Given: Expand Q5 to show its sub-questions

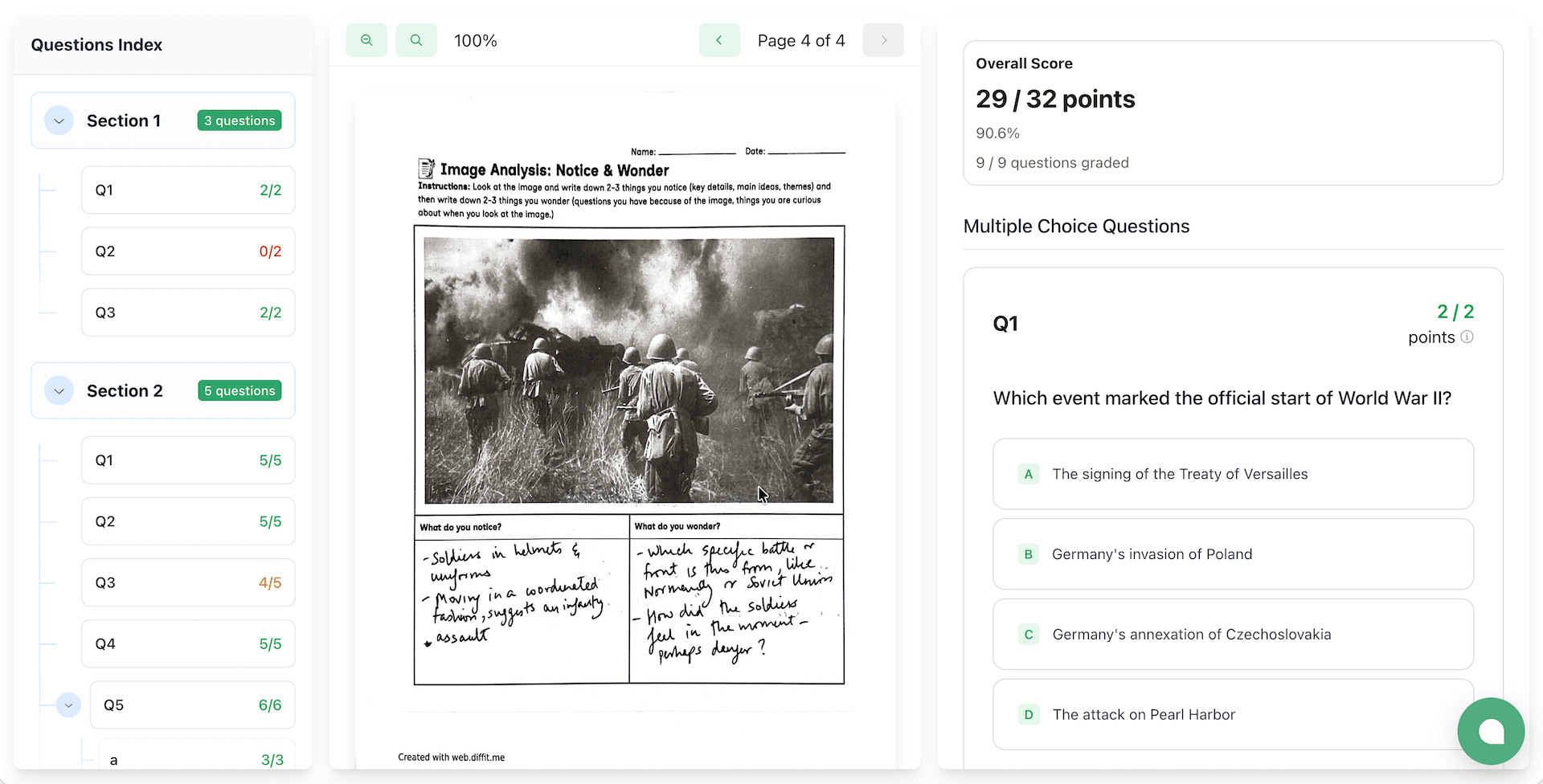Looking at the screenshot, I should click(x=68, y=704).
